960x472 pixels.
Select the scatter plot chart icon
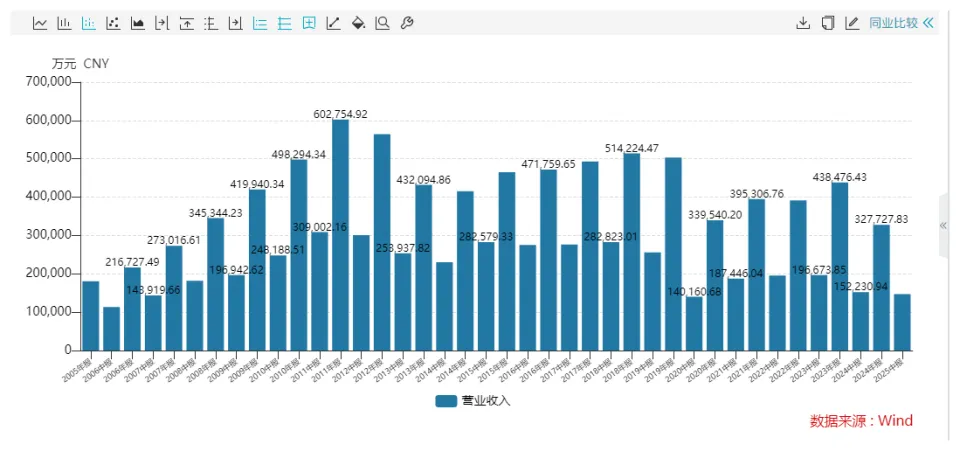click(113, 23)
